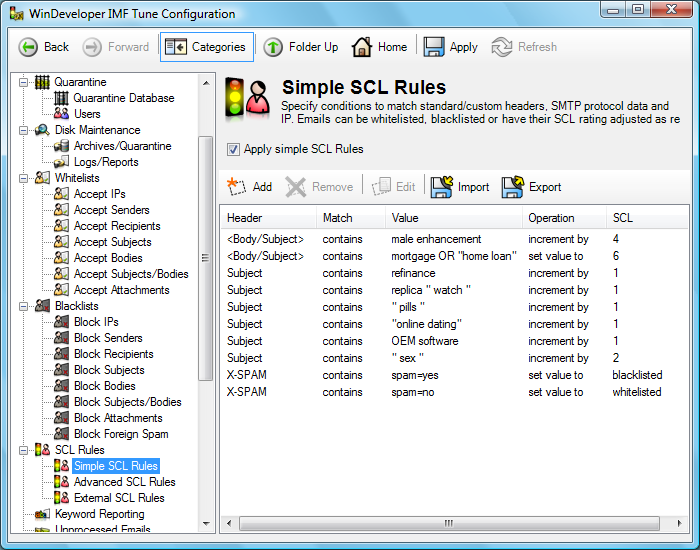Collapse the Blacklists tree node
Screen dimensions: 700x550
[x=23, y=306]
